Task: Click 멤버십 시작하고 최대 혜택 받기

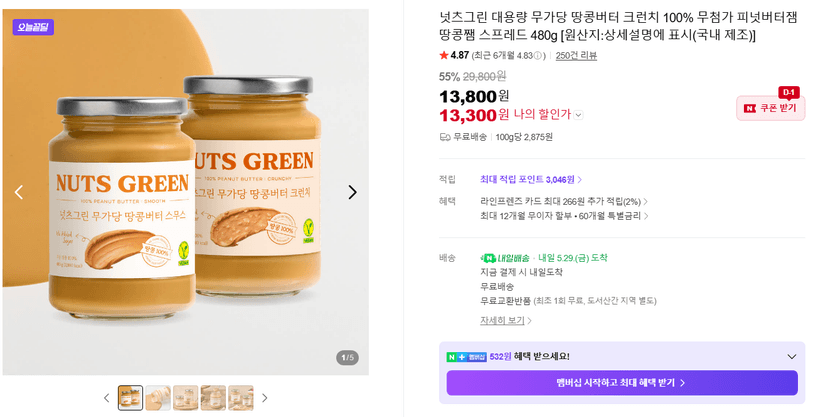Action: (622, 383)
